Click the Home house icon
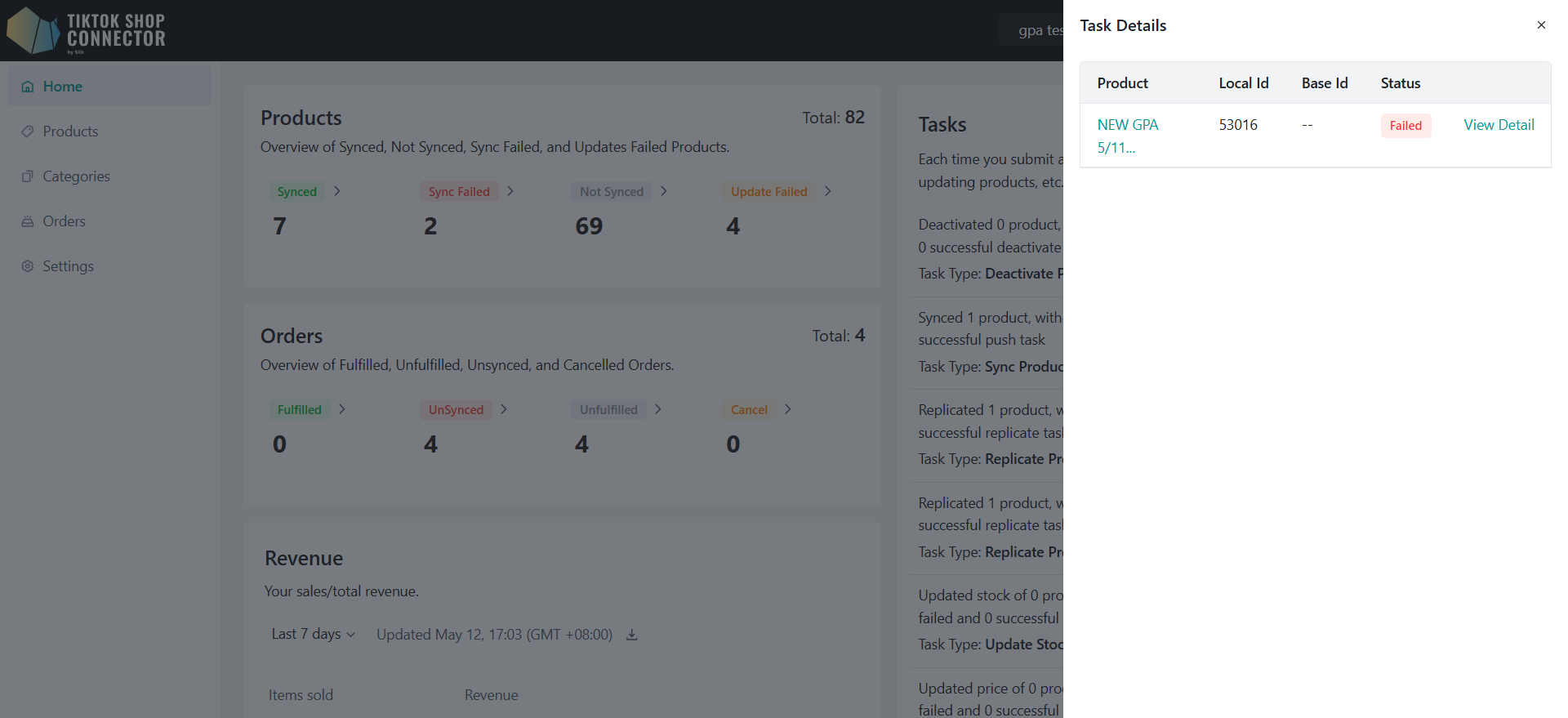The image size is (1568, 718). [x=28, y=87]
